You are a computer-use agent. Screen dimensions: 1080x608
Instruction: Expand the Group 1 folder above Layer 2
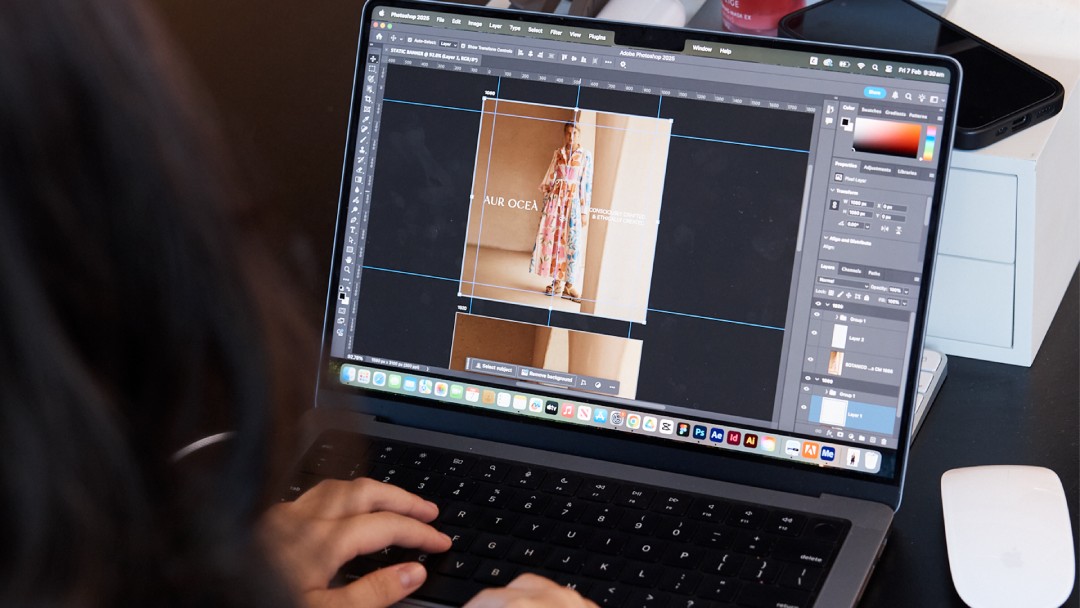[836, 317]
